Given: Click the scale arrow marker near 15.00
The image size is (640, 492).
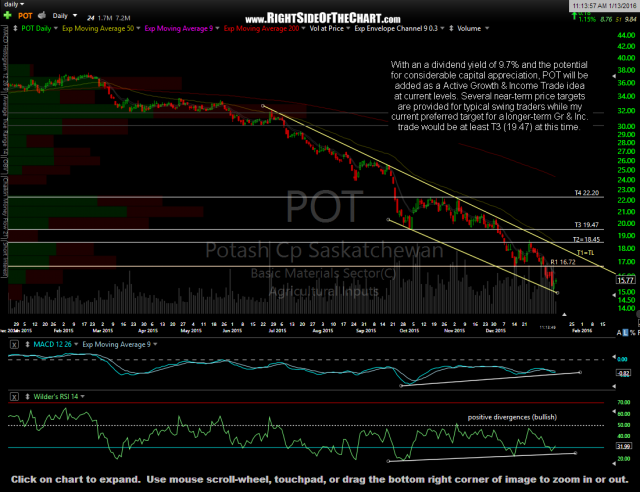Looking at the screenshot, I should tap(614, 294).
